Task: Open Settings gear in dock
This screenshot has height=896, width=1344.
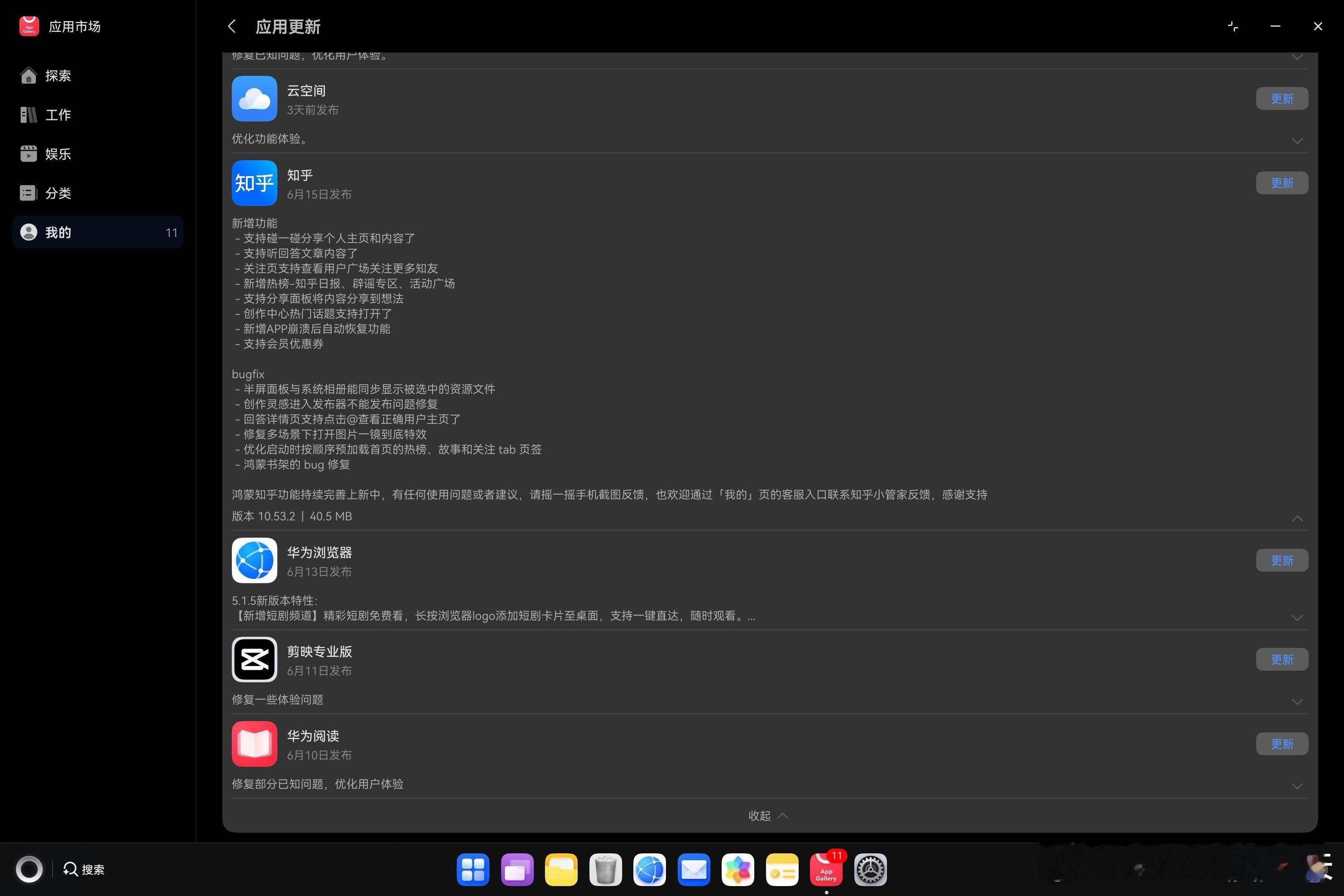Action: tap(870, 869)
